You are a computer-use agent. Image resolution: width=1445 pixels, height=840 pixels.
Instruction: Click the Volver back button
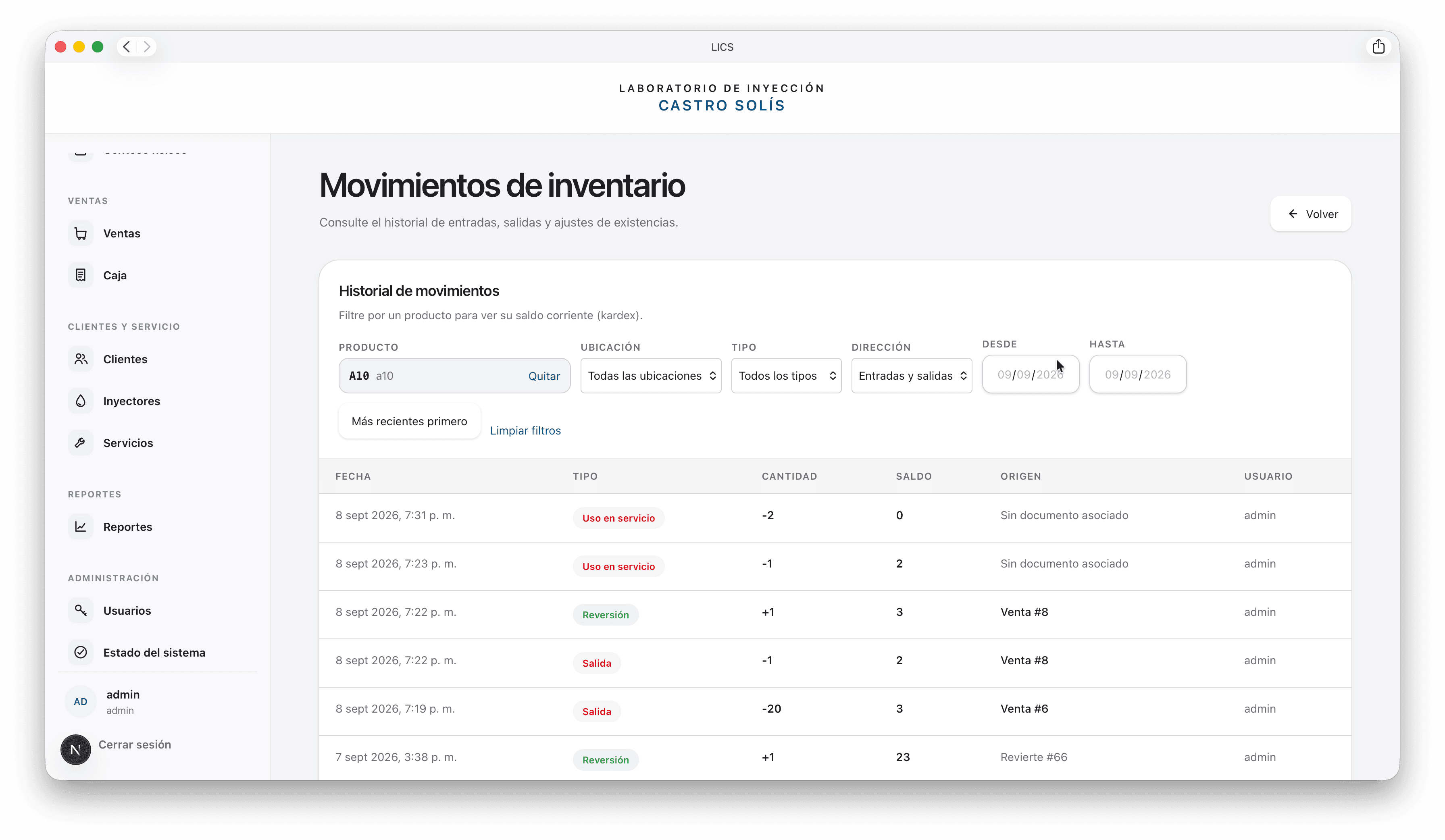[x=1310, y=214]
